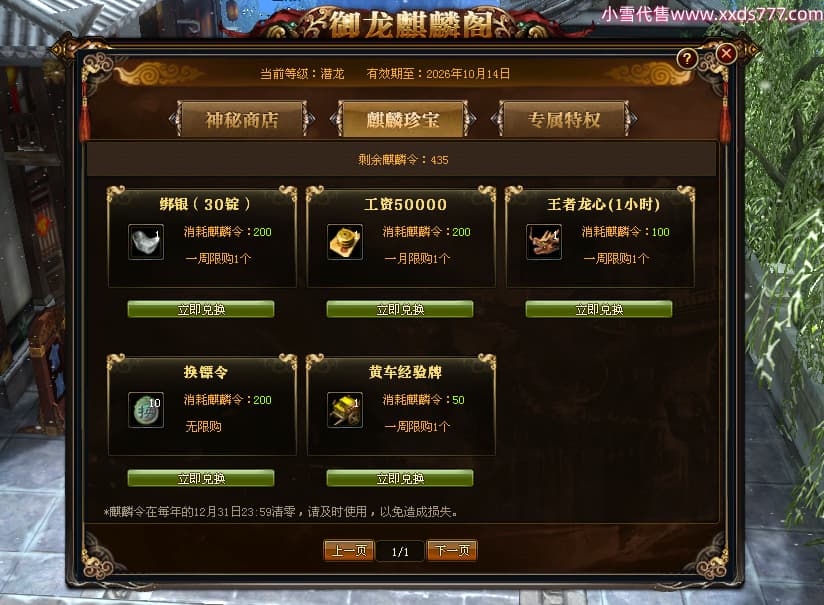
Task: Click the gold coin icon for 工资50000
Action: coord(345,242)
